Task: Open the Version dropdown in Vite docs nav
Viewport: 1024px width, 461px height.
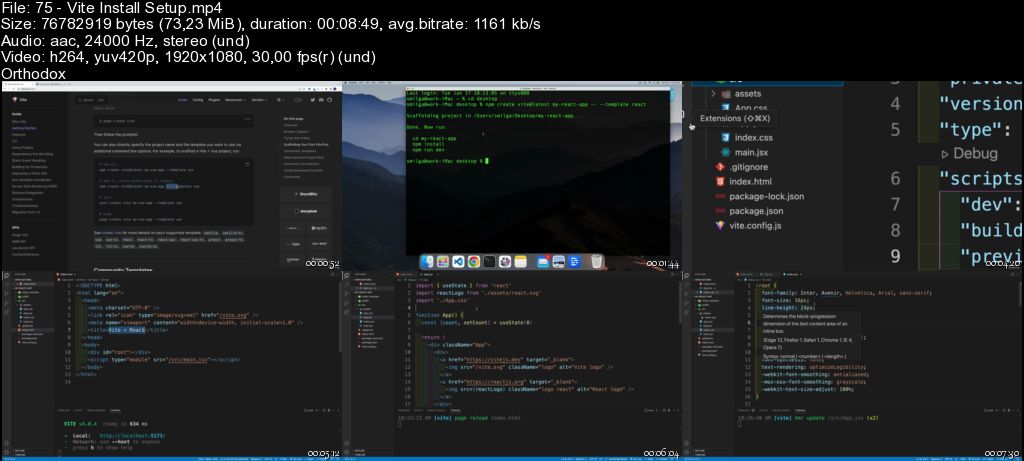Action: [x=259, y=100]
